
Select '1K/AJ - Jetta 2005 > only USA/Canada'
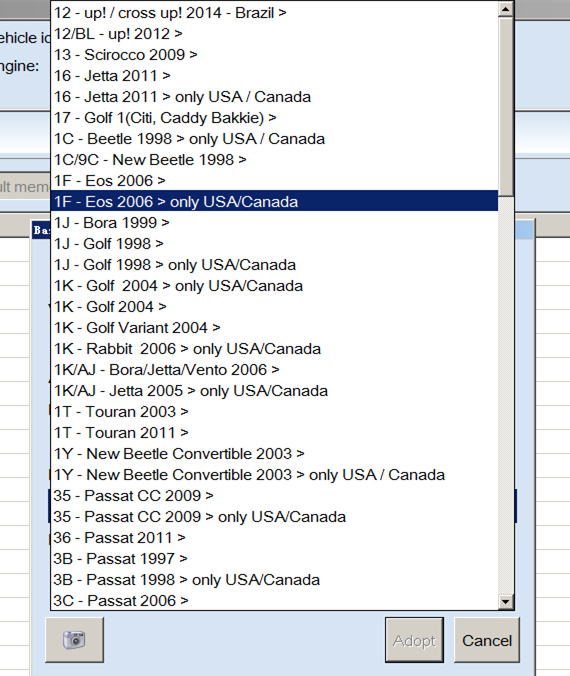(274, 391)
